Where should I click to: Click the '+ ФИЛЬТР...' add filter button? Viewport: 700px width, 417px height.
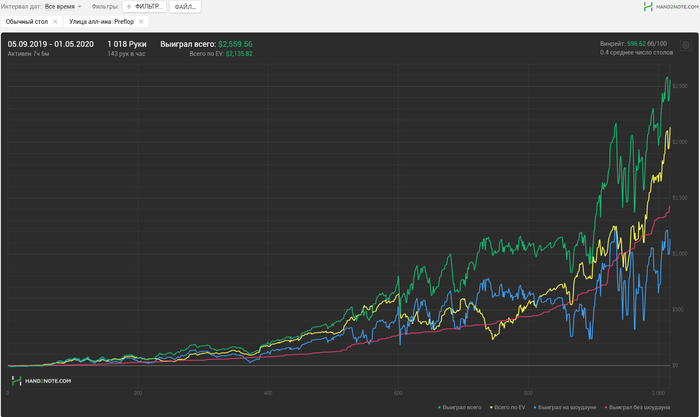point(145,7)
